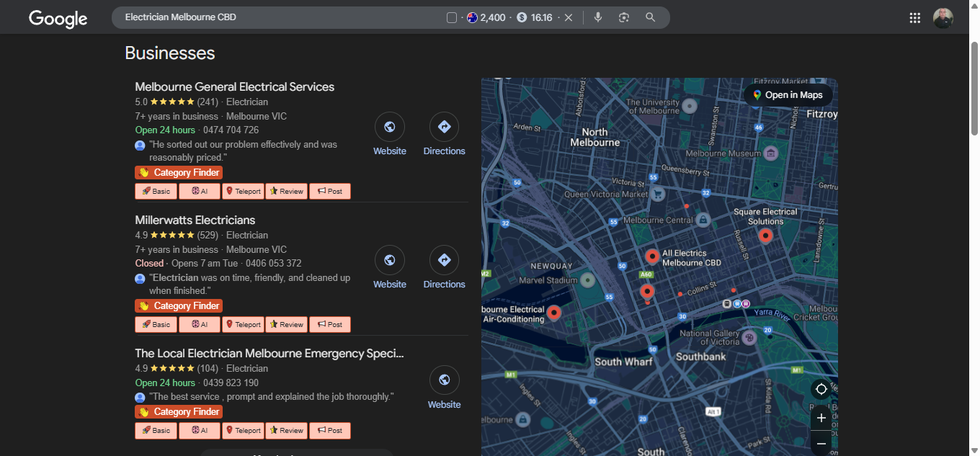
Task: Open the Google account avatar
Action: [x=943, y=18]
